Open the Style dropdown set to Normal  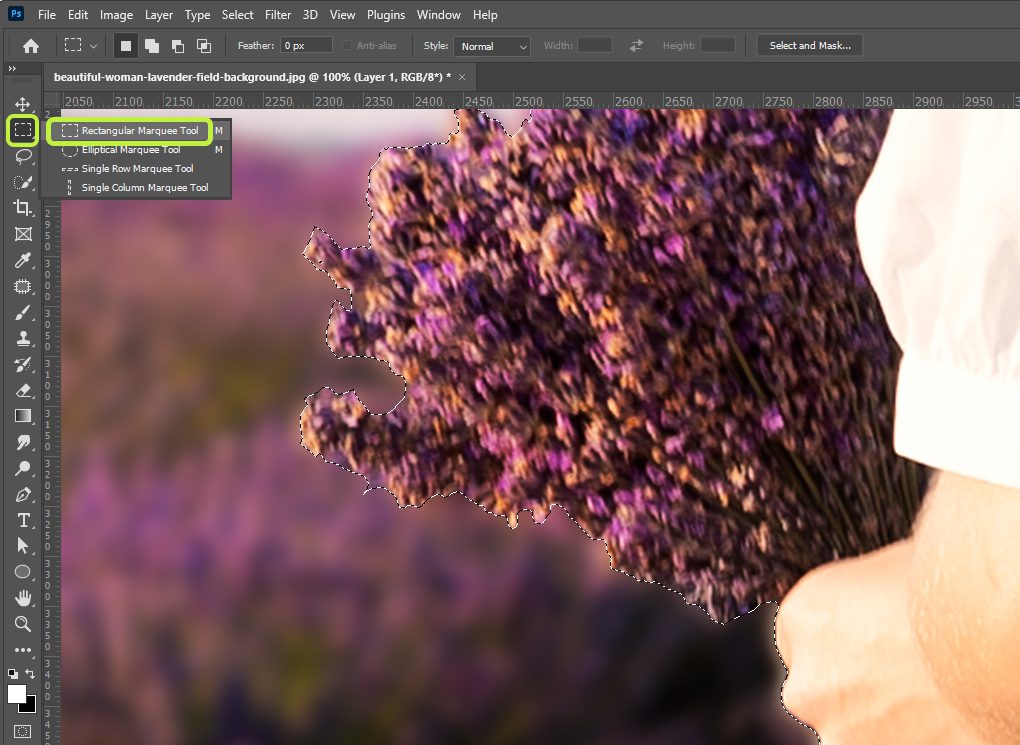click(x=492, y=46)
